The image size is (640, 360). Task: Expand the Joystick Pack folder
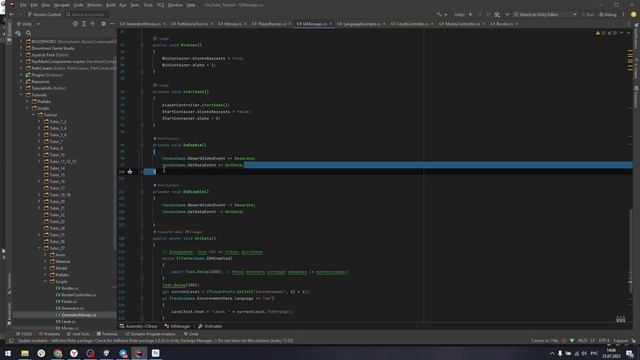pyautogui.click(x=21, y=55)
